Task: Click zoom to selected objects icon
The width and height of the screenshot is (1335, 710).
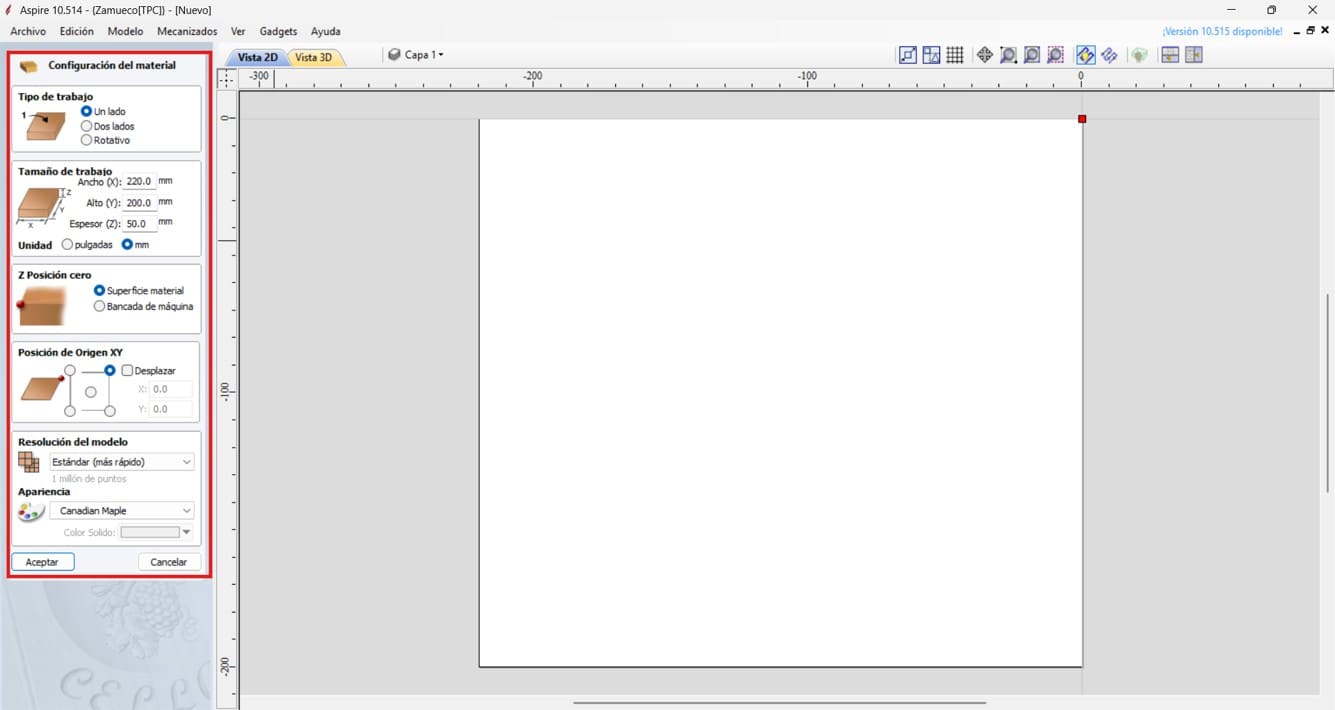Action: click(x=1056, y=55)
